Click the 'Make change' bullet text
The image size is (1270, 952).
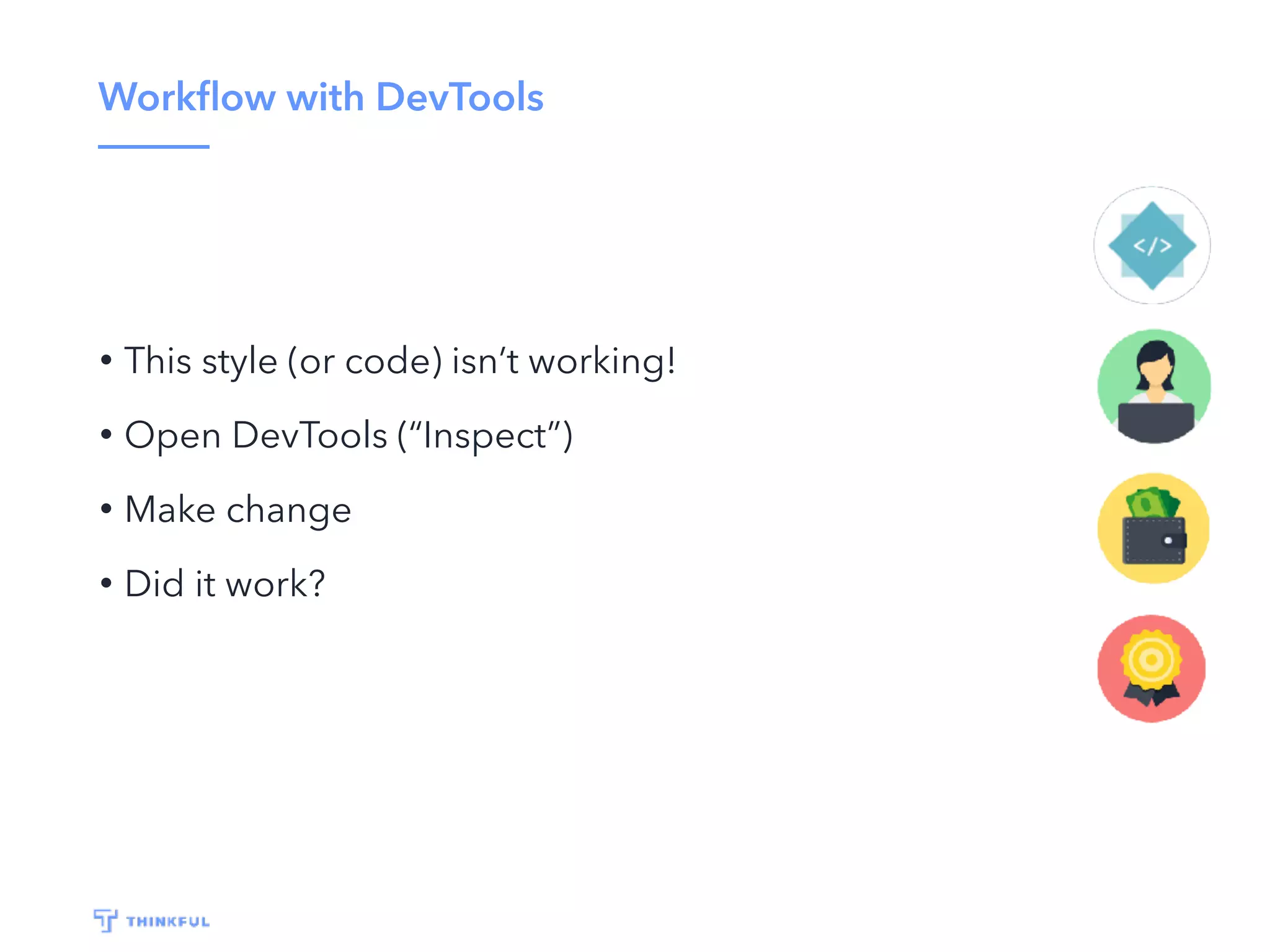(x=238, y=510)
